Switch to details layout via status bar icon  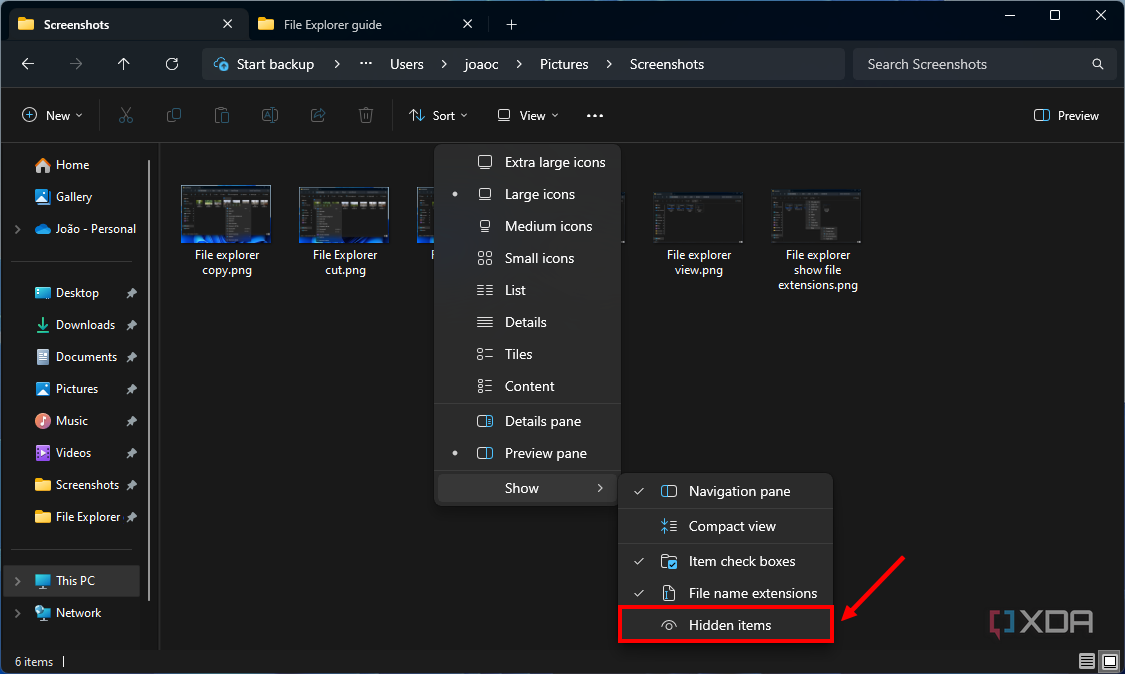[x=1086, y=661]
